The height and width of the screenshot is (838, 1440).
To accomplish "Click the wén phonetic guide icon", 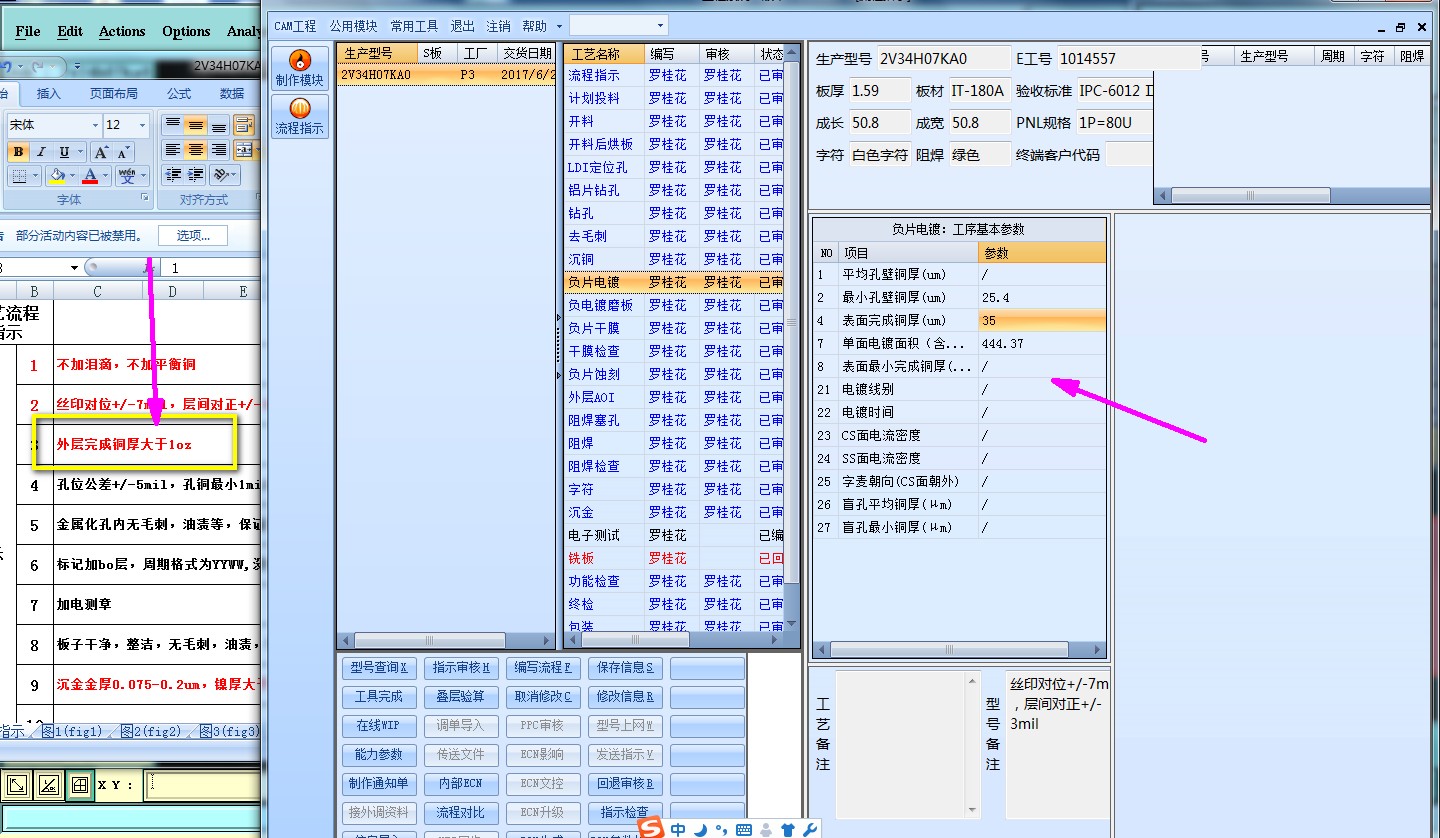I will tap(127, 176).
